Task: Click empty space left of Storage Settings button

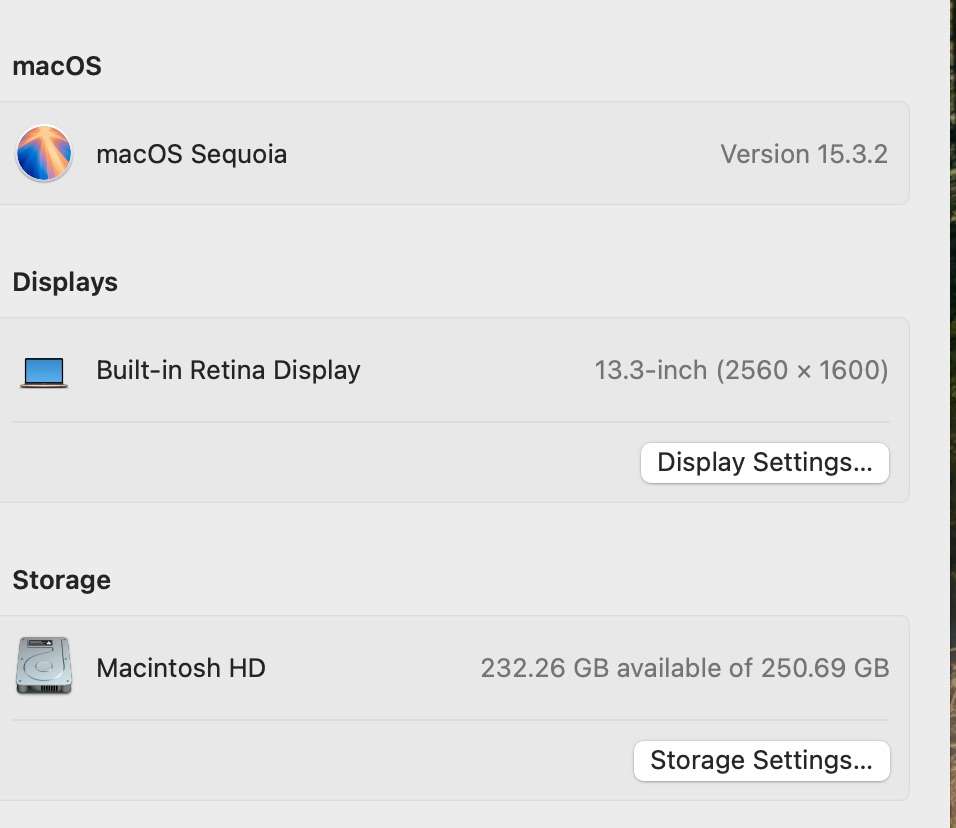Action: pyautogui.click(x=320, y=760)
